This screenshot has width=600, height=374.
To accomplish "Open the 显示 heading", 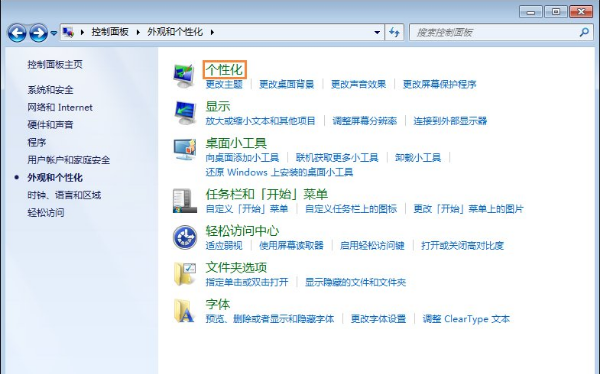I will pos(218,106).
